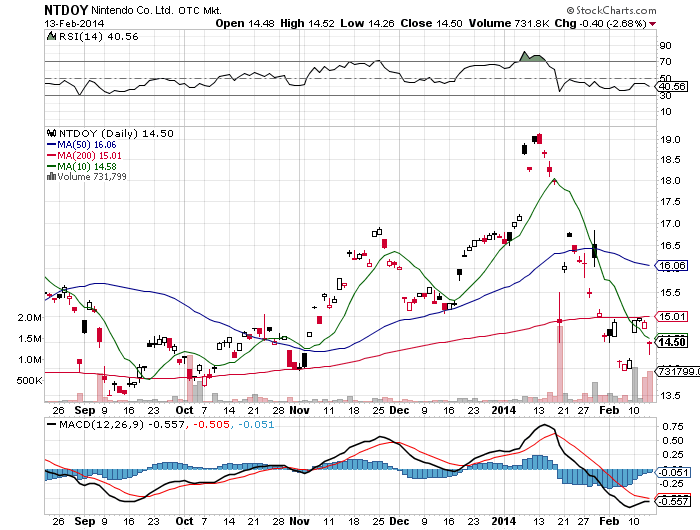Click the NTDOY (Daily) 14.50 legend label
This screenshot has height=530, width=700.
pos(116,134)
